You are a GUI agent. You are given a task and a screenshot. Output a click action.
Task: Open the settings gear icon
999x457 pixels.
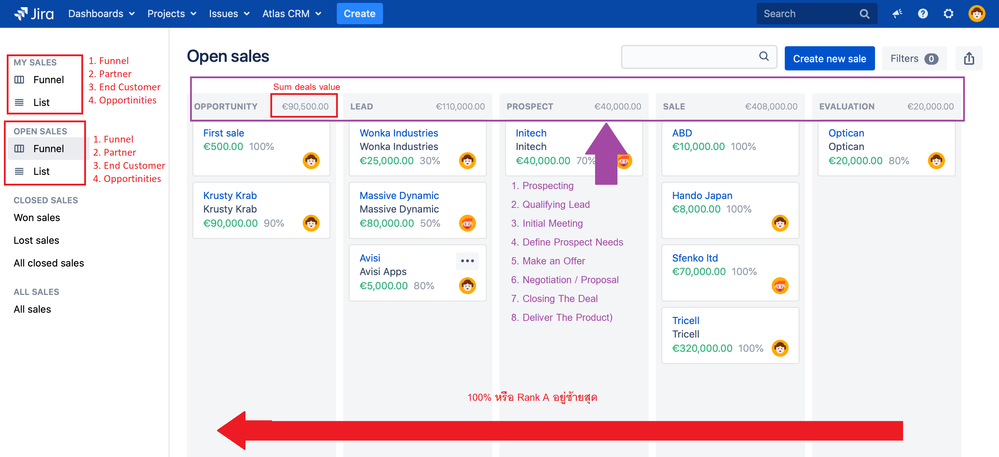tap(948, 13)
